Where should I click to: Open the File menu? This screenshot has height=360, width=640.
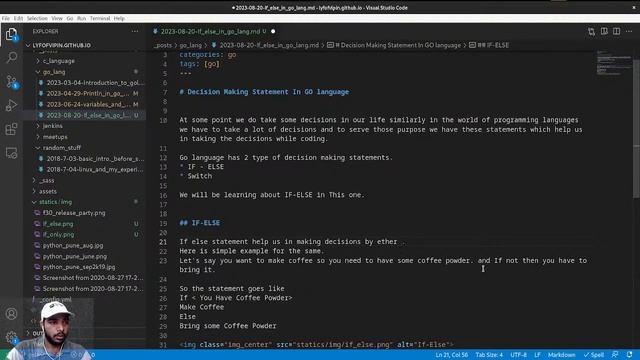(x=6, y=18)
